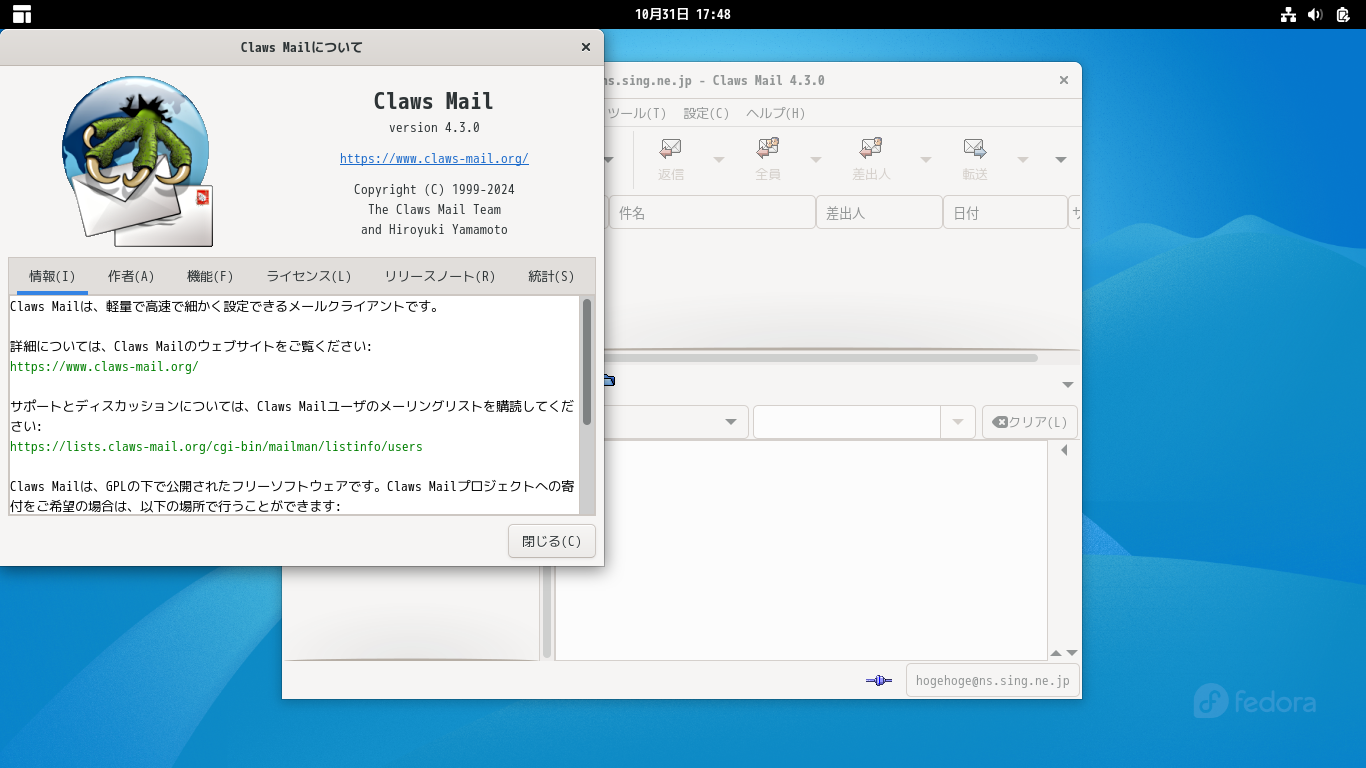
Task: Click the battery indicator icon in top bar
Action: (x=1343, y=14)
